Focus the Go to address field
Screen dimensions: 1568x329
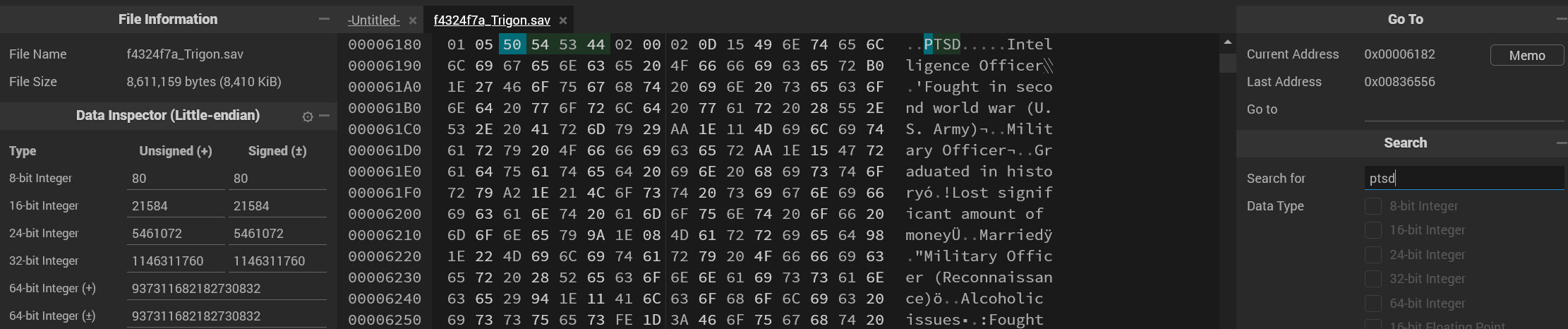coord(1464,110)
